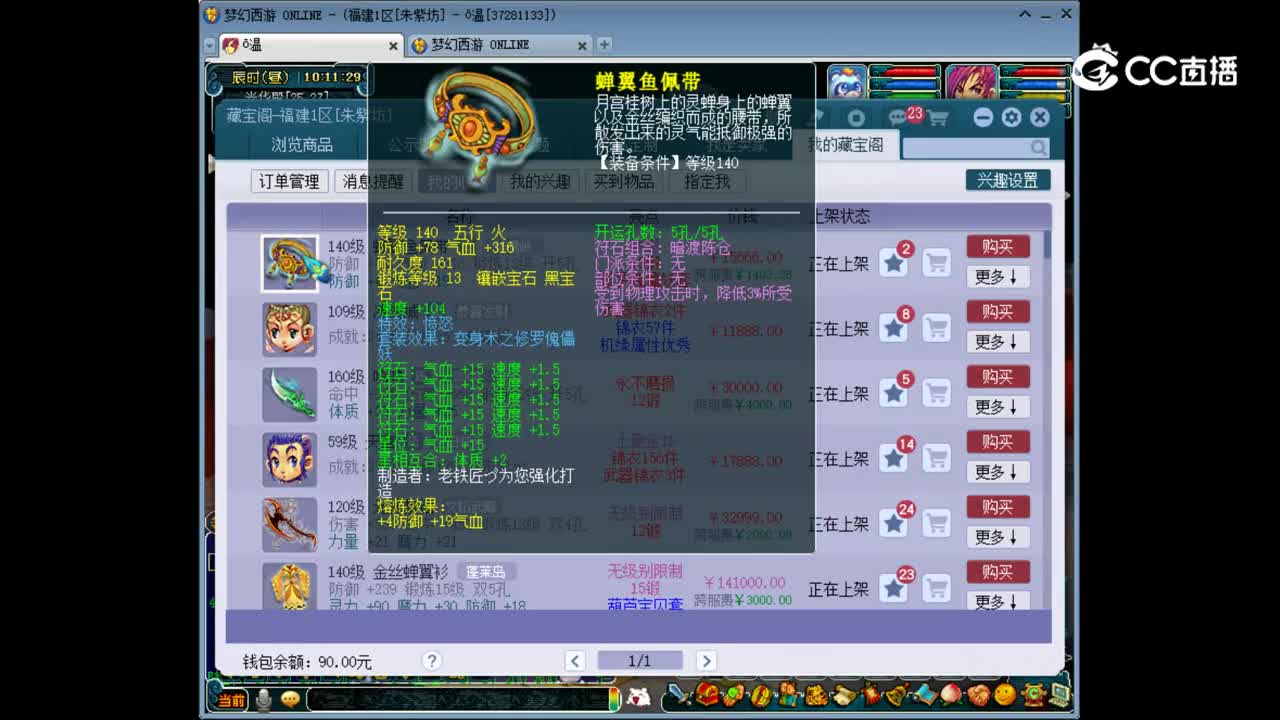Viewport: 1280px width, 720px height.
Task: Open the gear settings icon of 藏宝阁 window
Action: tap(1011, 118)
